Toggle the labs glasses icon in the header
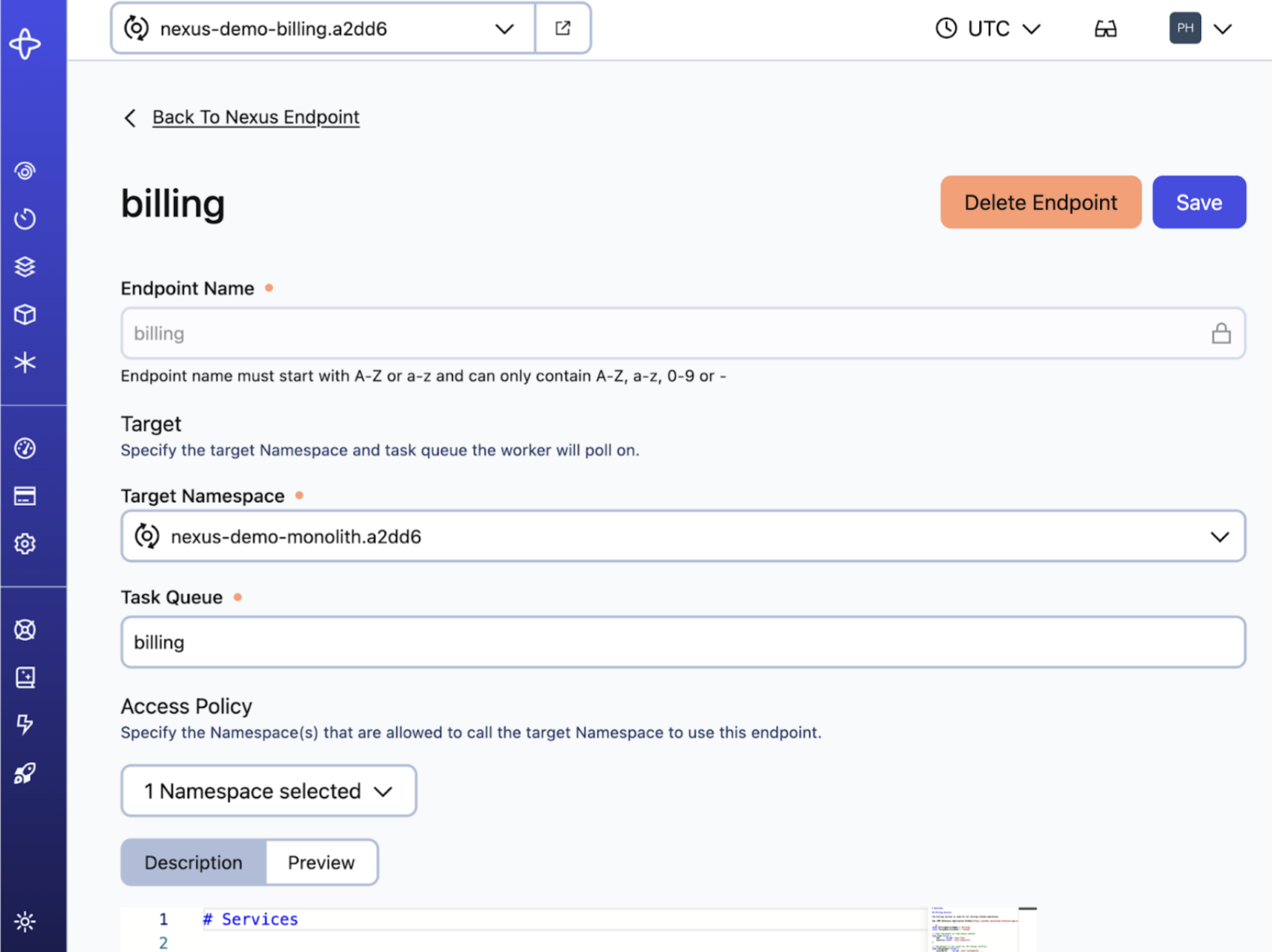Image resolution: width=1272 pixels, height=952 pixels. point(1105,29)
